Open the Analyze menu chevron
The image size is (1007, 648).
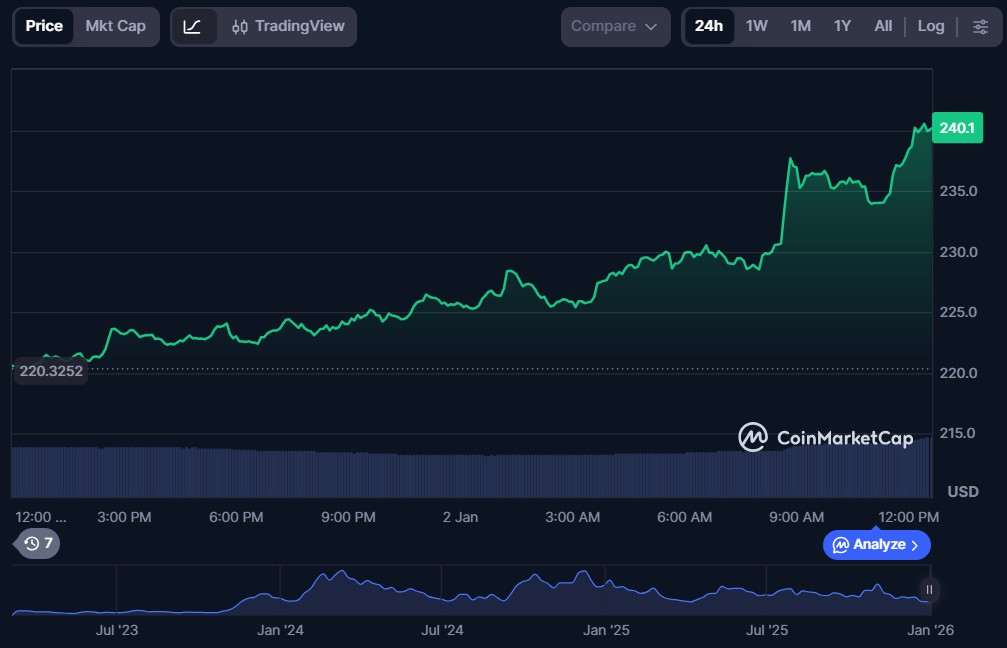914,545
